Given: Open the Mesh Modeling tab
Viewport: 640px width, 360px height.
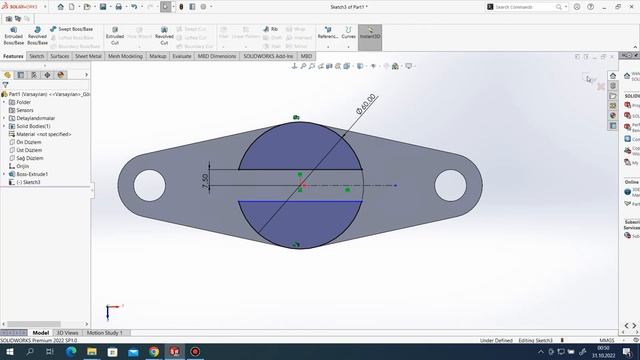Looking at the screenshot, I should point(125,56).
